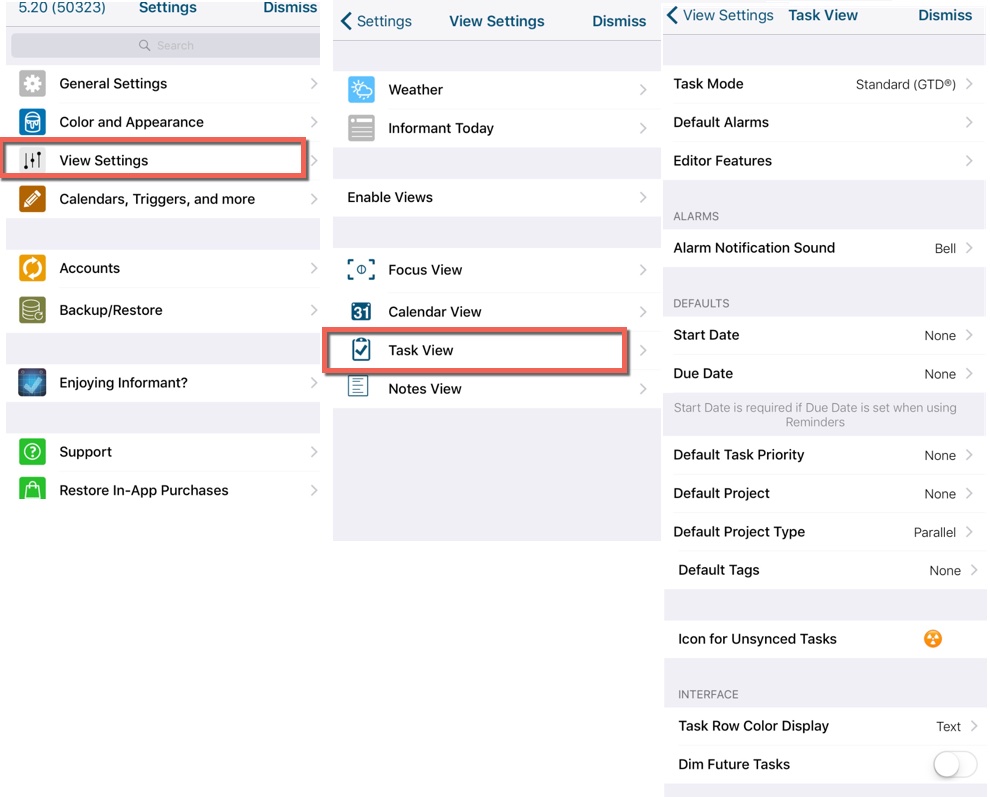Screen dimensions: 990x797
Task: Tap the Dismiss button on Task View
Action: [x=944, y=15]
